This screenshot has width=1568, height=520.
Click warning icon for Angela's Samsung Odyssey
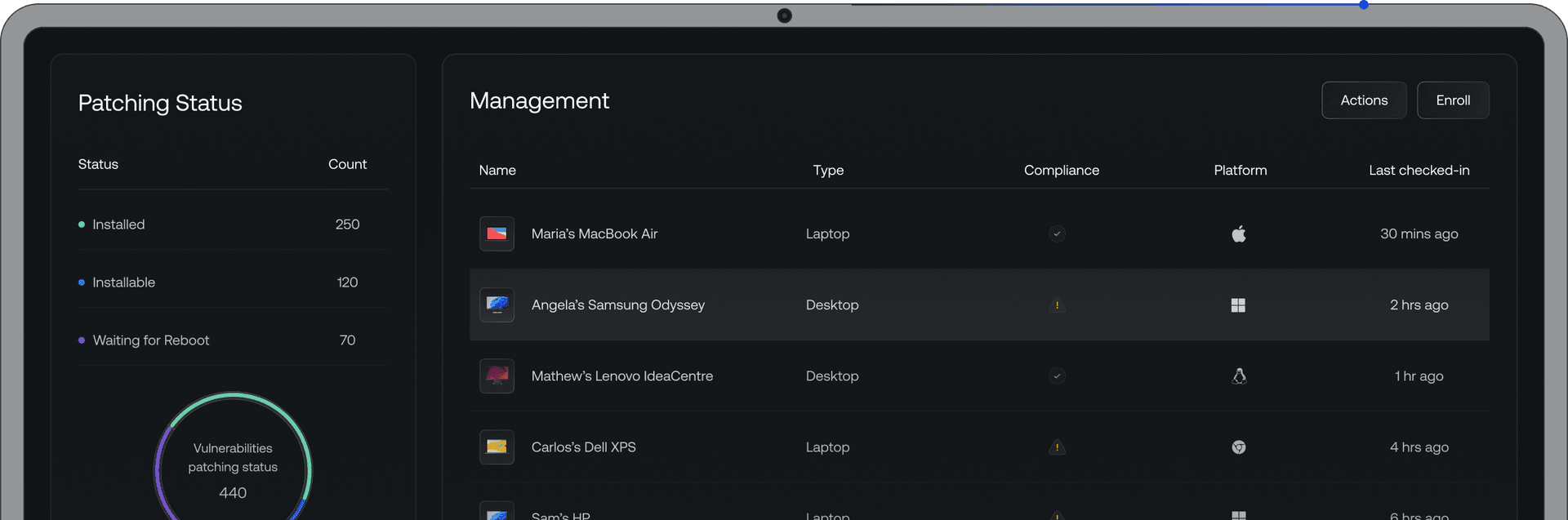click(1057, 305)
